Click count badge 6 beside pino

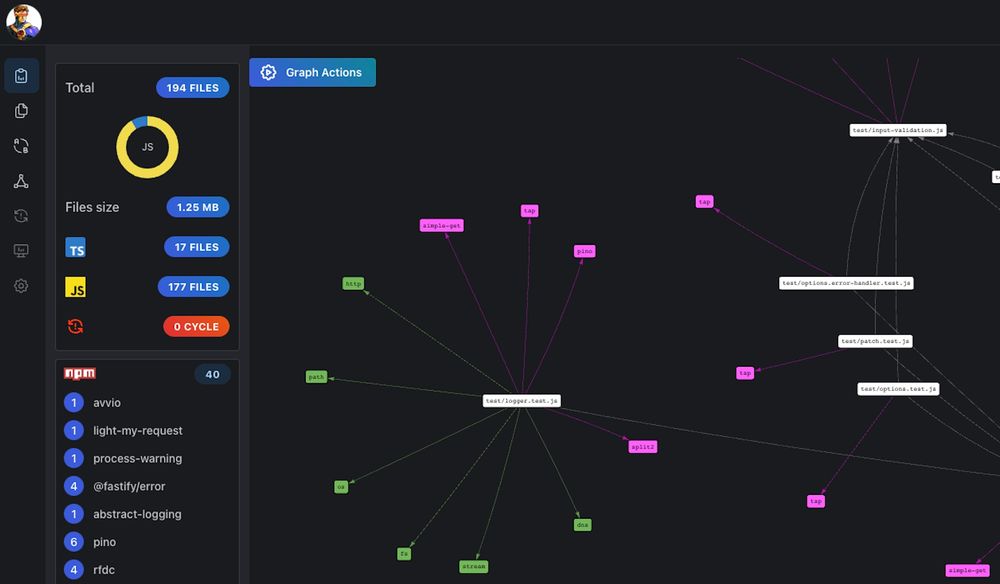tap(74, 542)
